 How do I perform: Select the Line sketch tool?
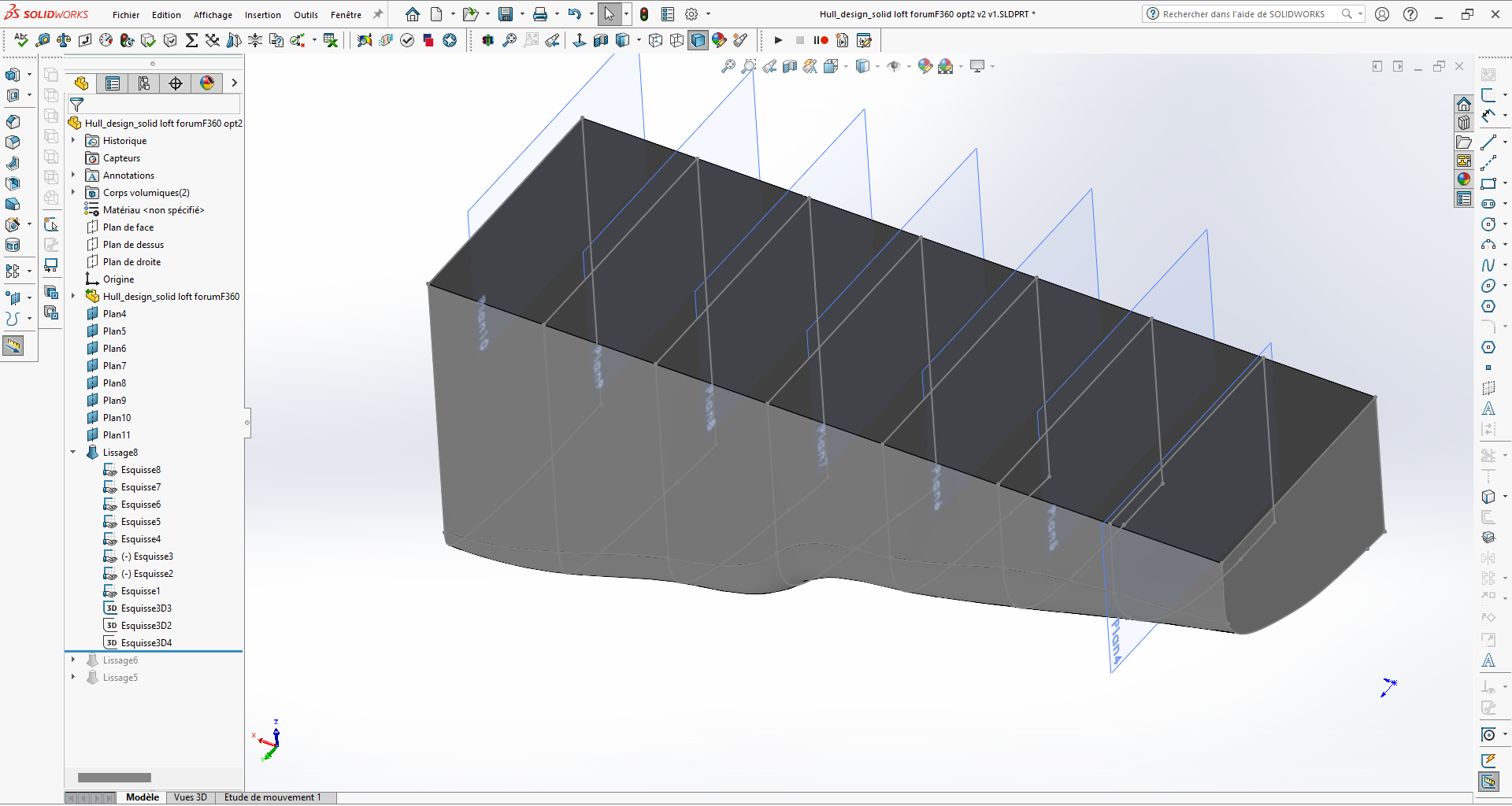point(1488,142)
